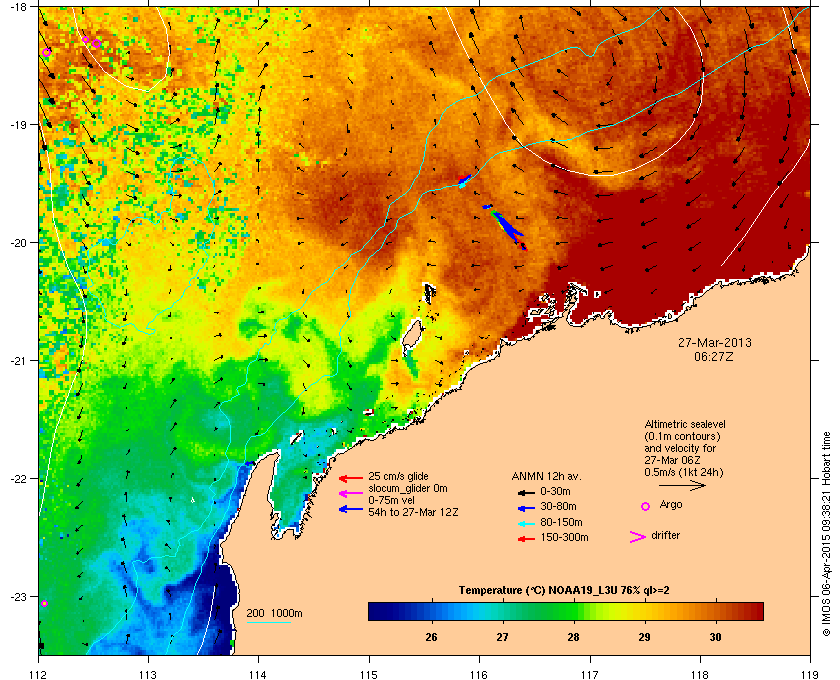Click the 54h to 27-Mar 12Z label
The width and height of the screenshot is (840, 680).
tap(413, 512)
